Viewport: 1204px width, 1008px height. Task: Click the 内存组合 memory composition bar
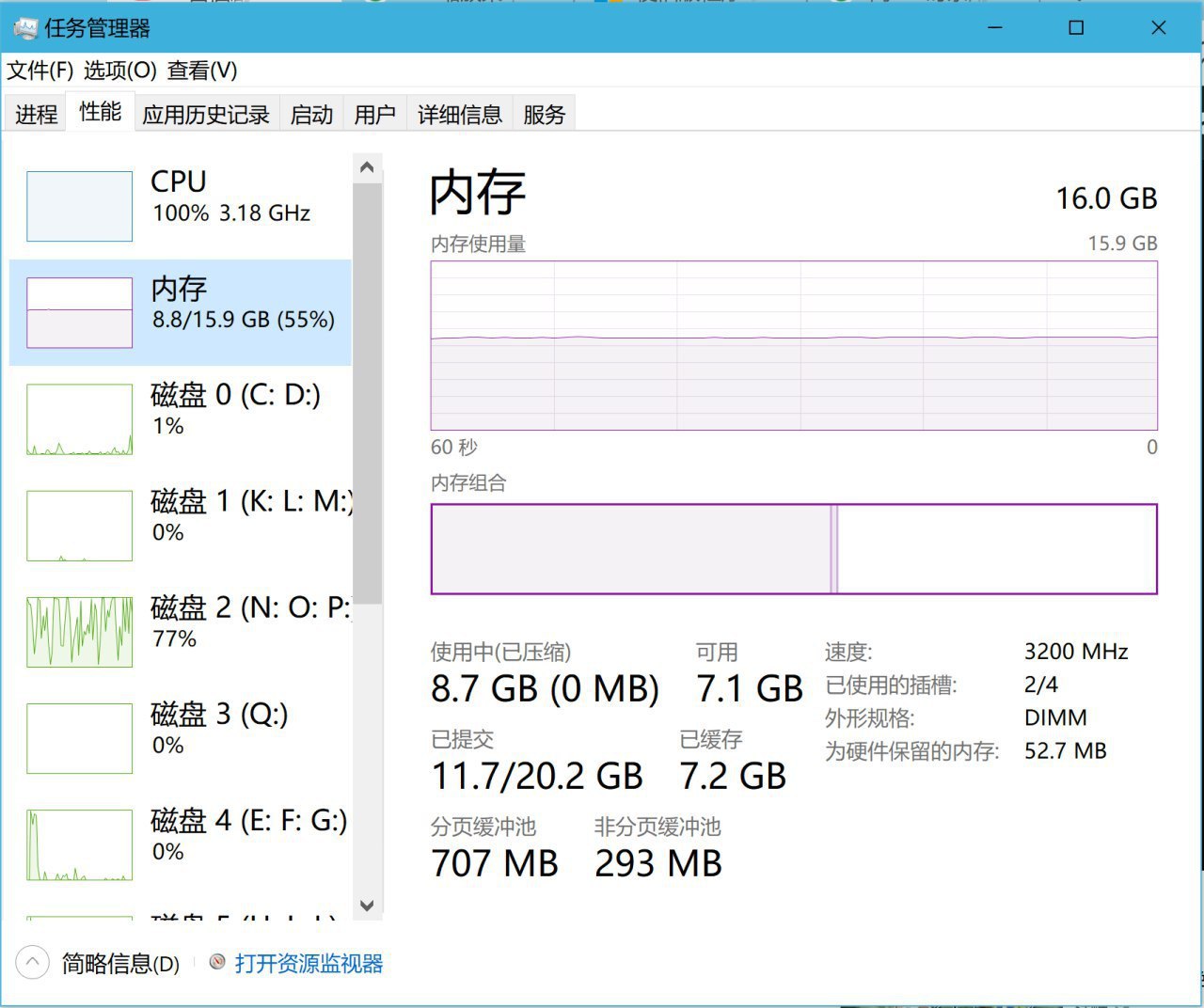[793, 549]
